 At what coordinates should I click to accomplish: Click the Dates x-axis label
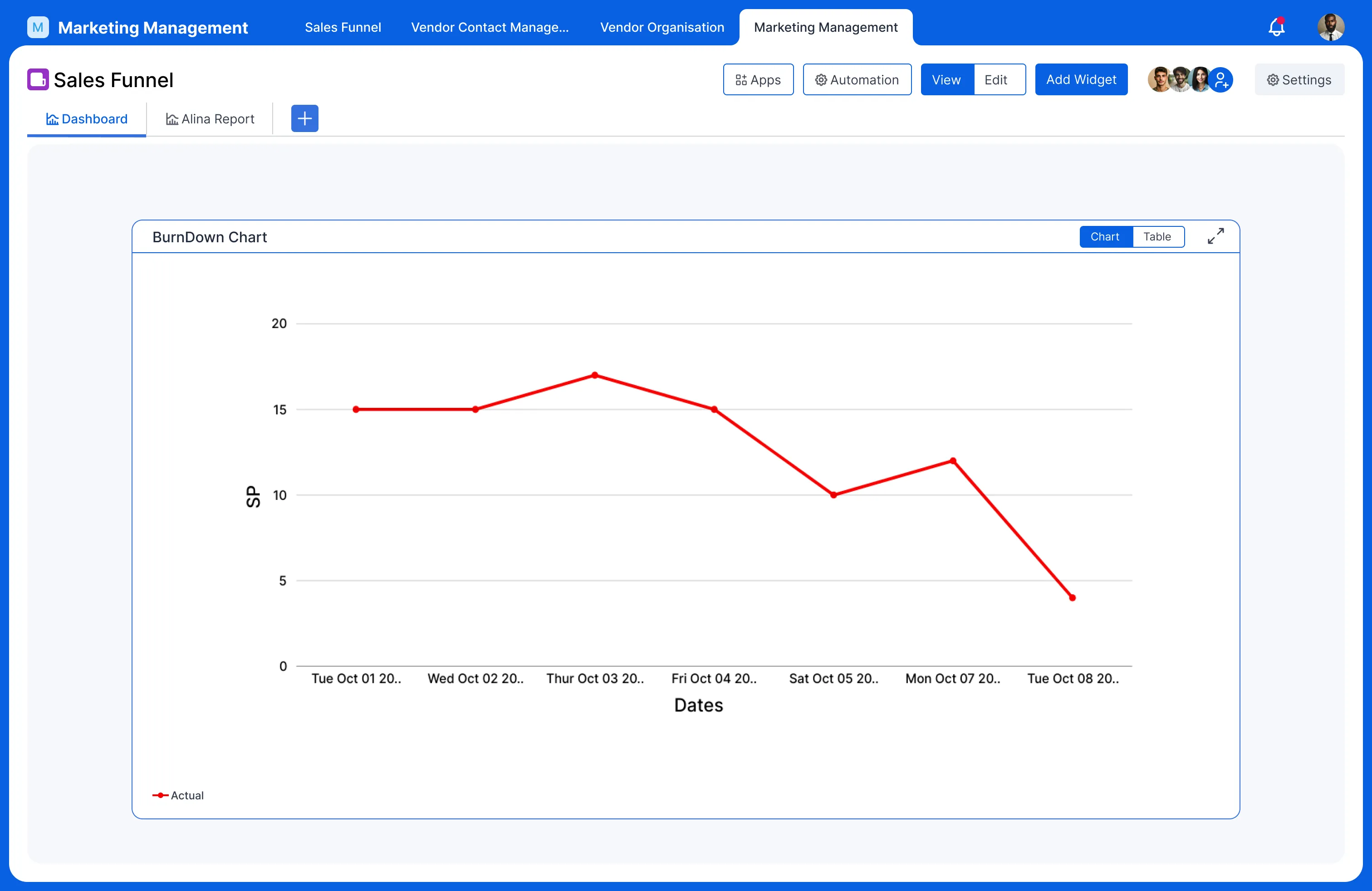pos(698,705)
